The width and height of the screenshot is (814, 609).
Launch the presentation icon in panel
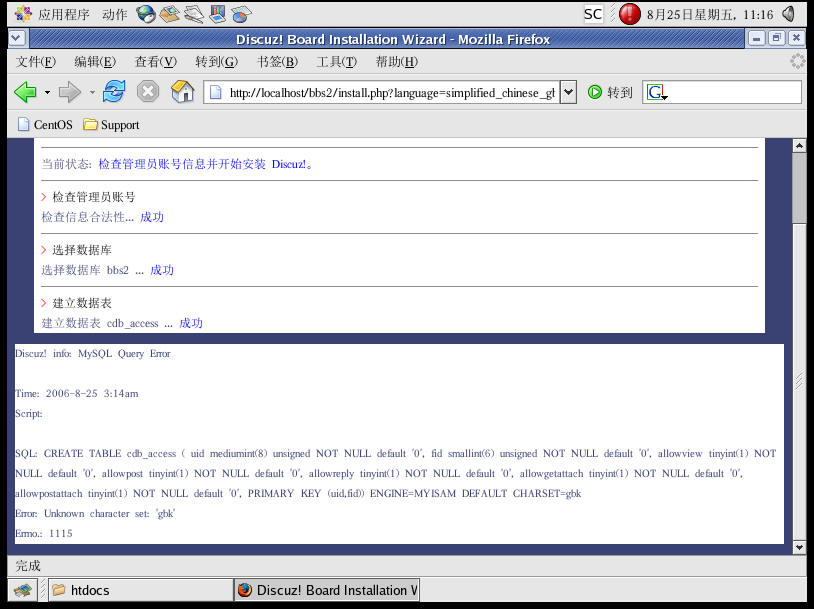(218, 14)
